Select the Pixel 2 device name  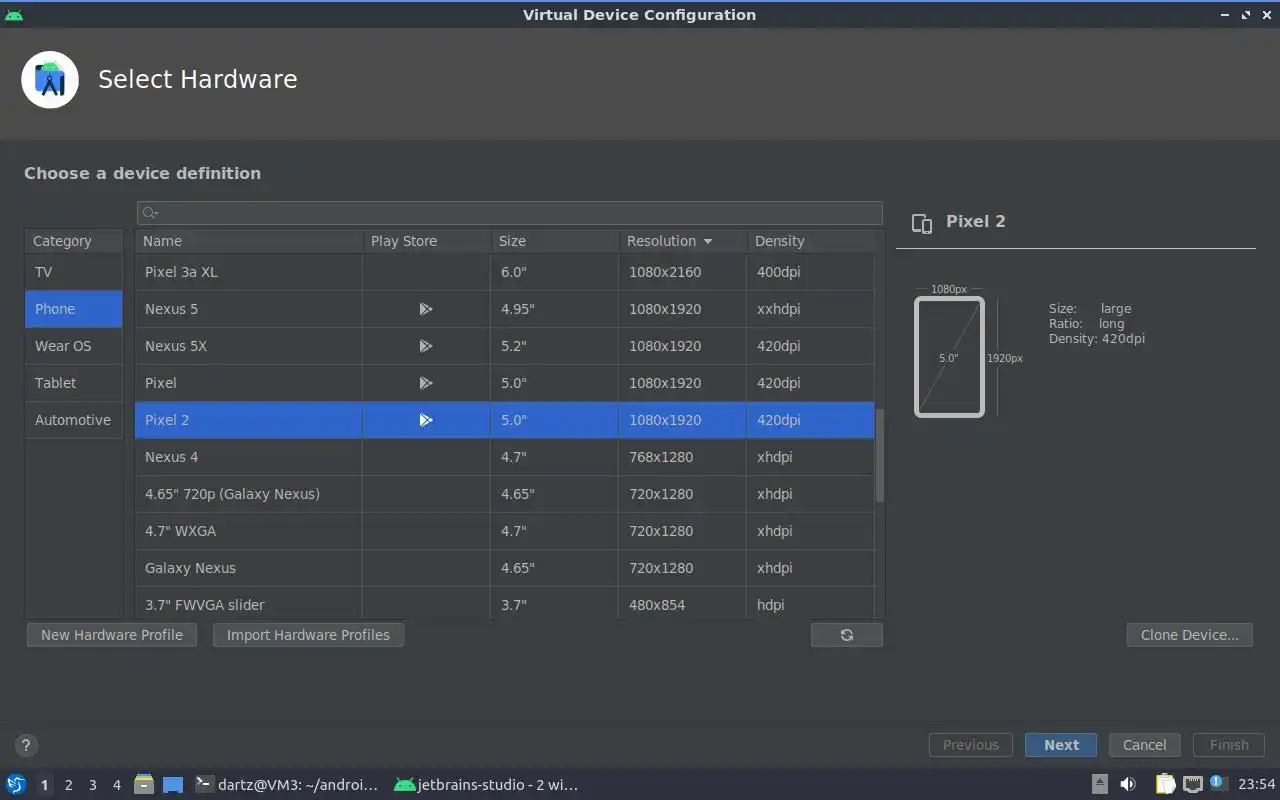(x=167, y=420)
